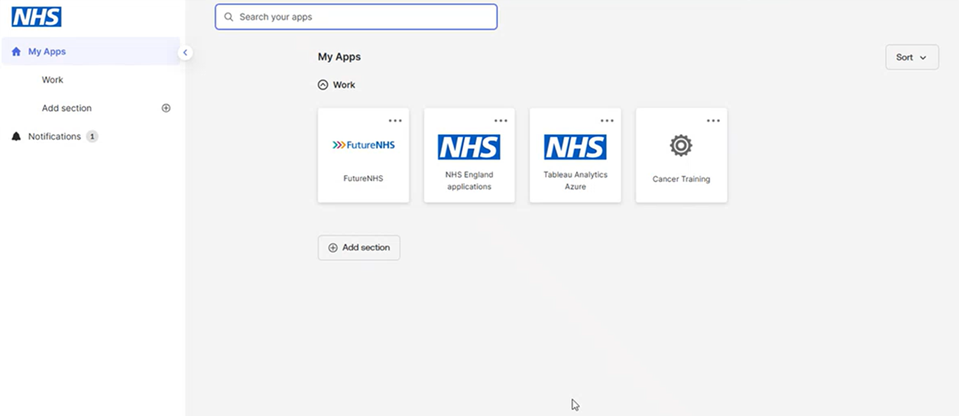Click the magnifier icon in the search box
959x416 pixels.
229,17
